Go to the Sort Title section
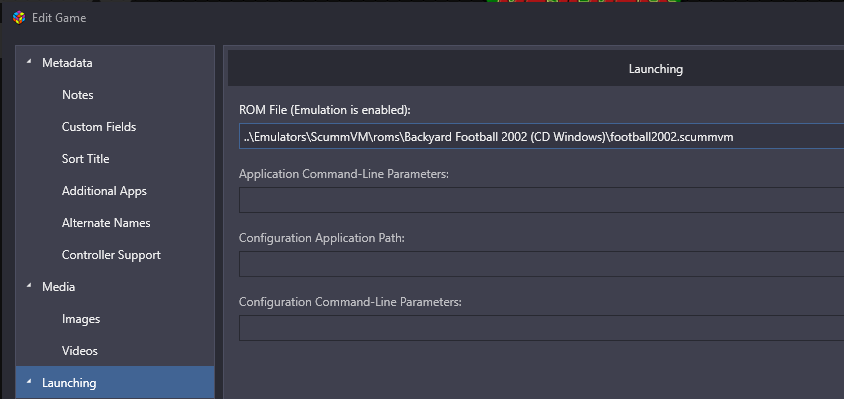Viewport: 844px width, 399px height. tap(86, 159)
